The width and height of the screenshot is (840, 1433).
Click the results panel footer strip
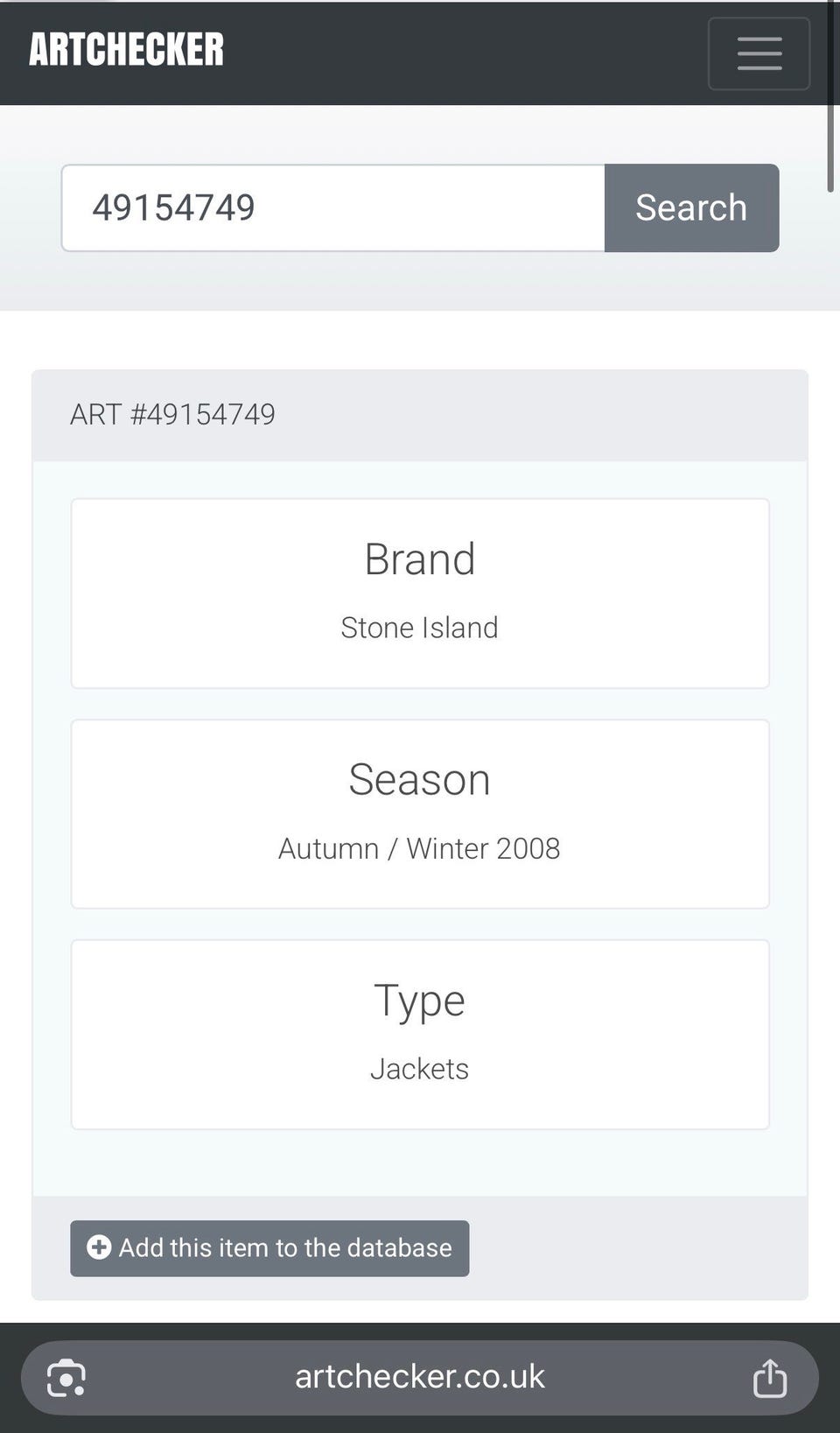click(x=639, y=1247)
